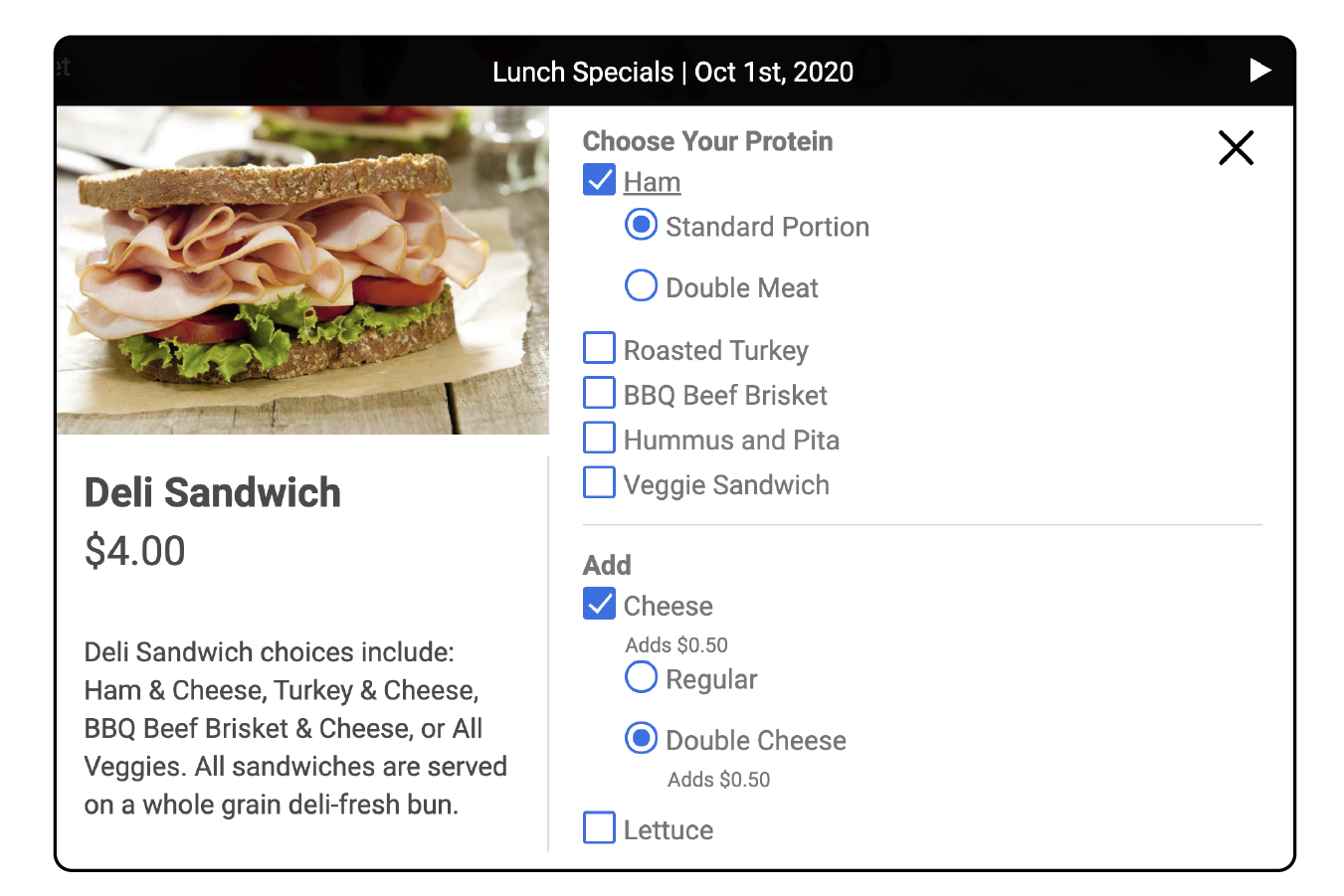
Task: Tick the BBQ Beef Brisket checkbox
Action: tap(599, 393)
